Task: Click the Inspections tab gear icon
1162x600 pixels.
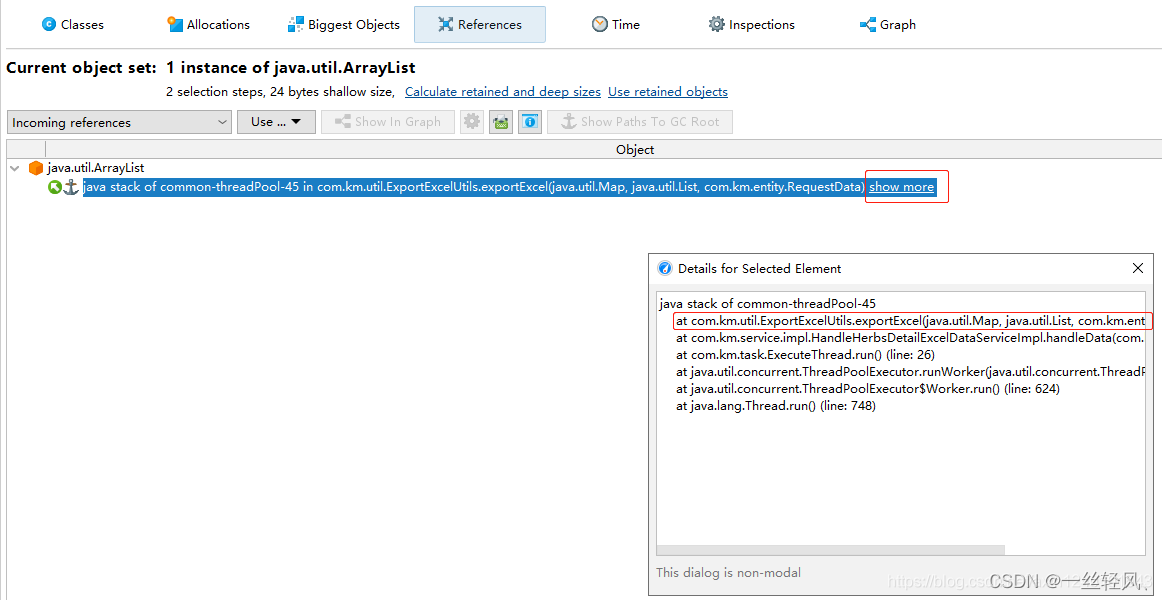Action: click(x=717, y=24)
